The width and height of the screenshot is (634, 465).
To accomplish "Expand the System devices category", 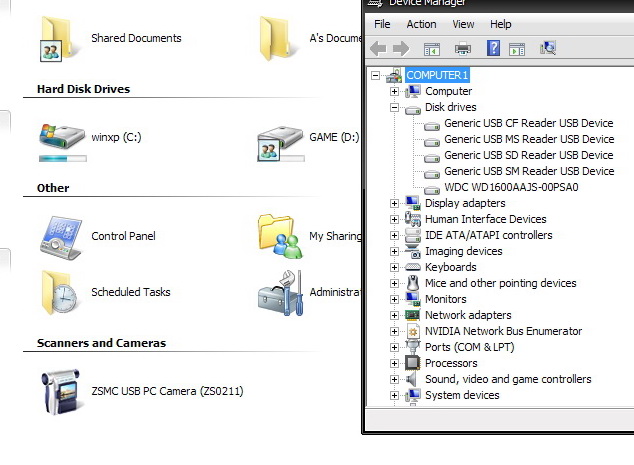I will [394, 395].
